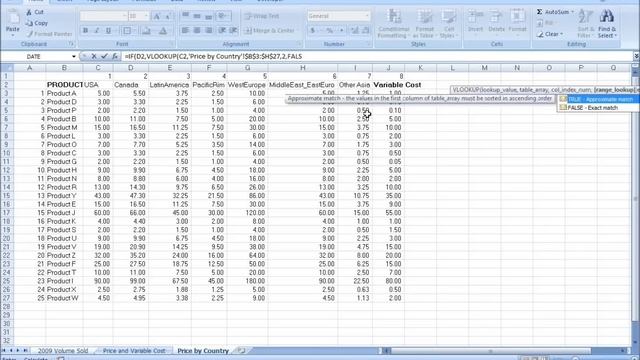Open the Find & Select menu

click(x=607, y=24)
